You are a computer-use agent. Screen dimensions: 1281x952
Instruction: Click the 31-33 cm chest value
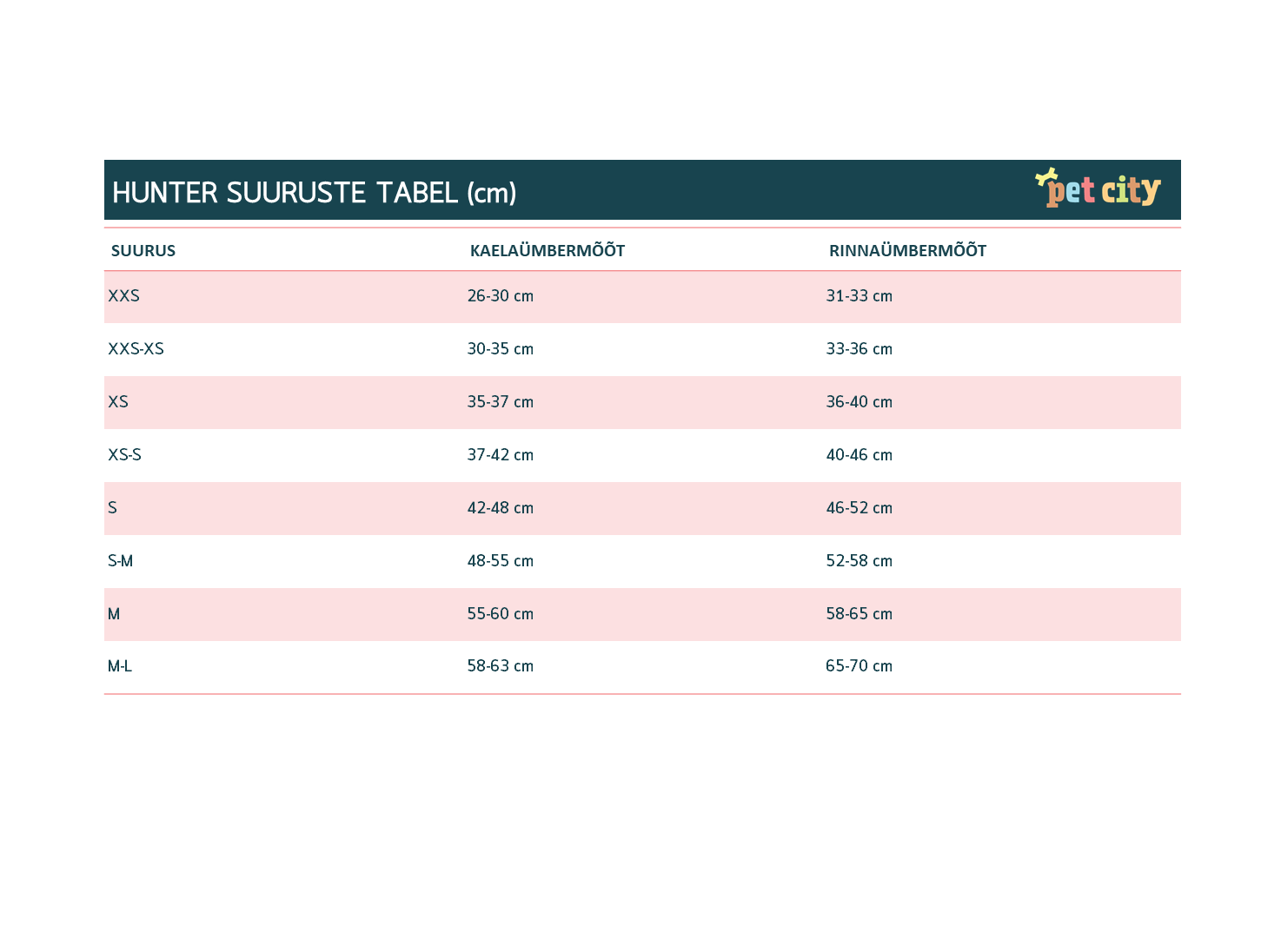[860, 296]
